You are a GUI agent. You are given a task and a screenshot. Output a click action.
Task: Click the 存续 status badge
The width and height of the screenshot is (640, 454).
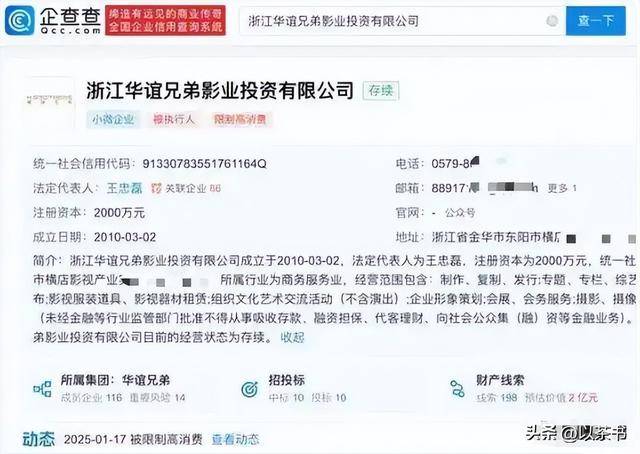coord(381,91)
